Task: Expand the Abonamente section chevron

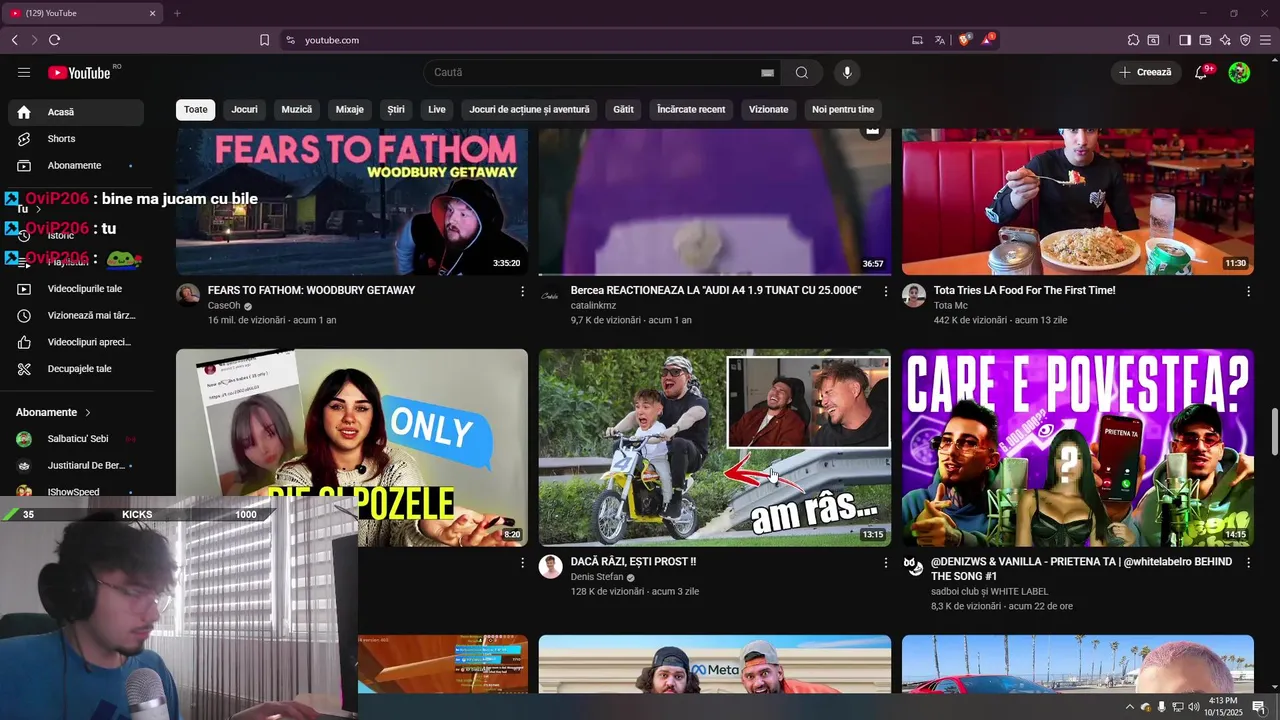Action: coord(88,412)
